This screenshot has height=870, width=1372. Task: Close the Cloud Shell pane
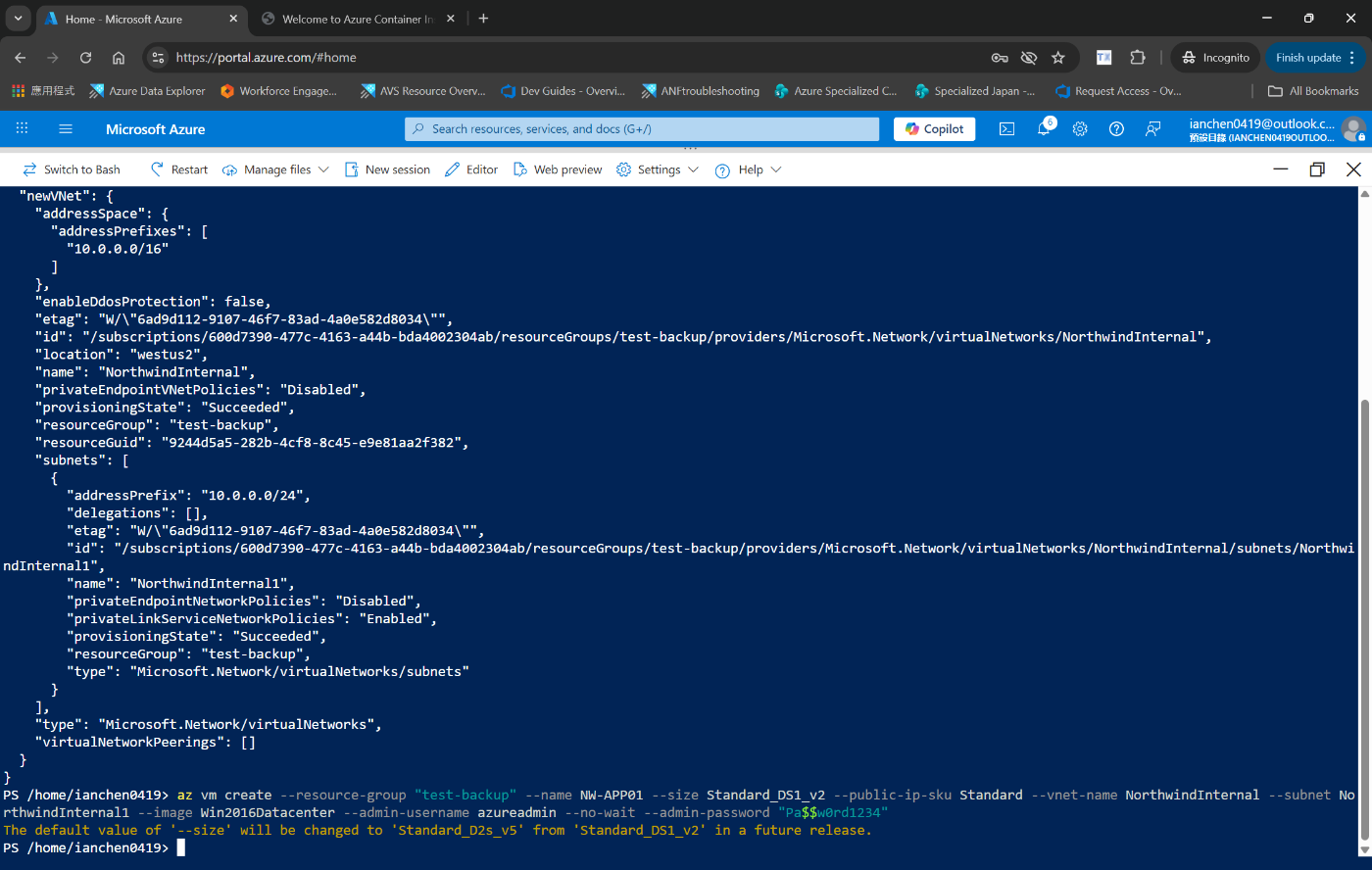point(1353,169)
